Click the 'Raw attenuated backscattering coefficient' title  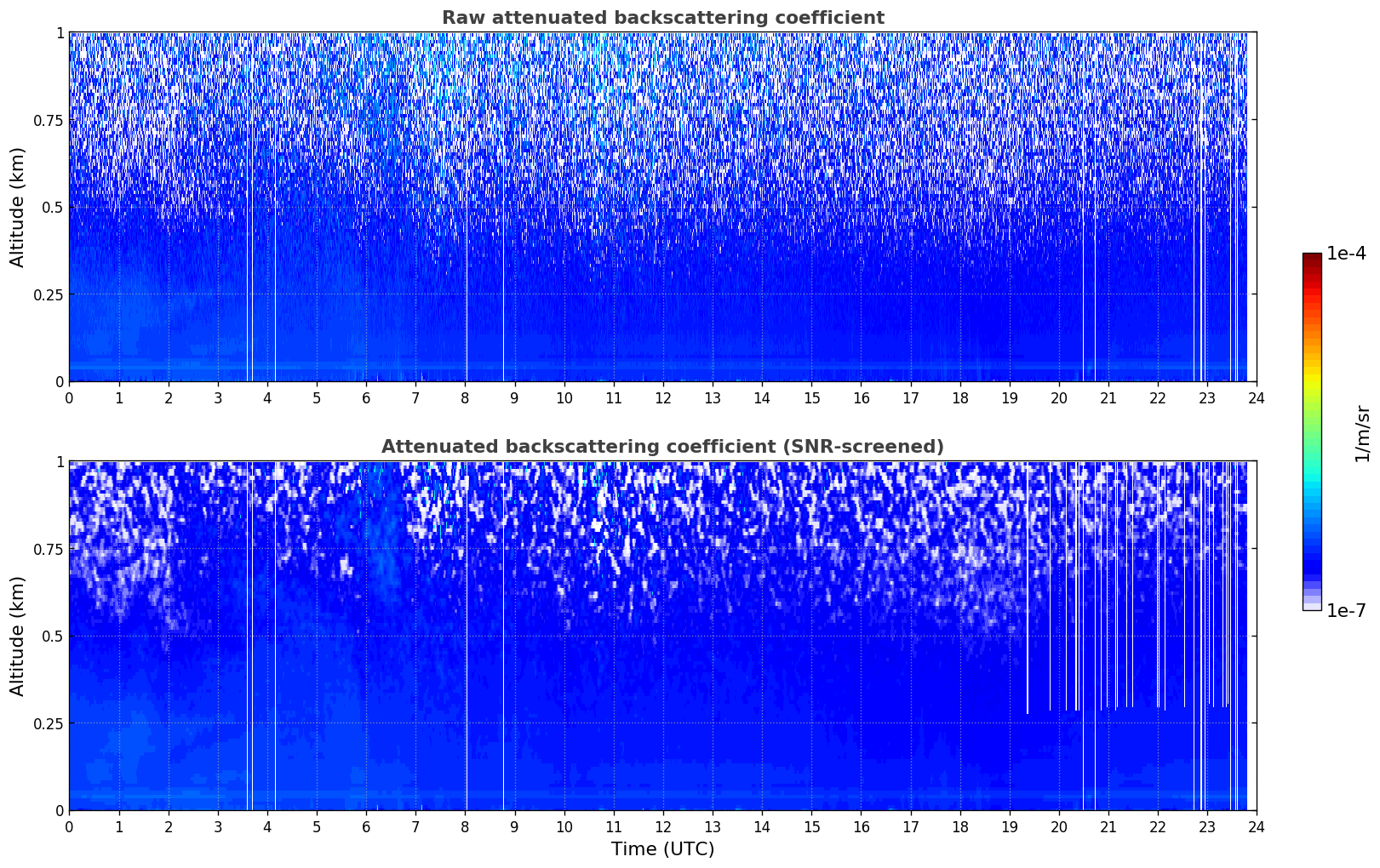pyautogui.click(x=662, y=18)
